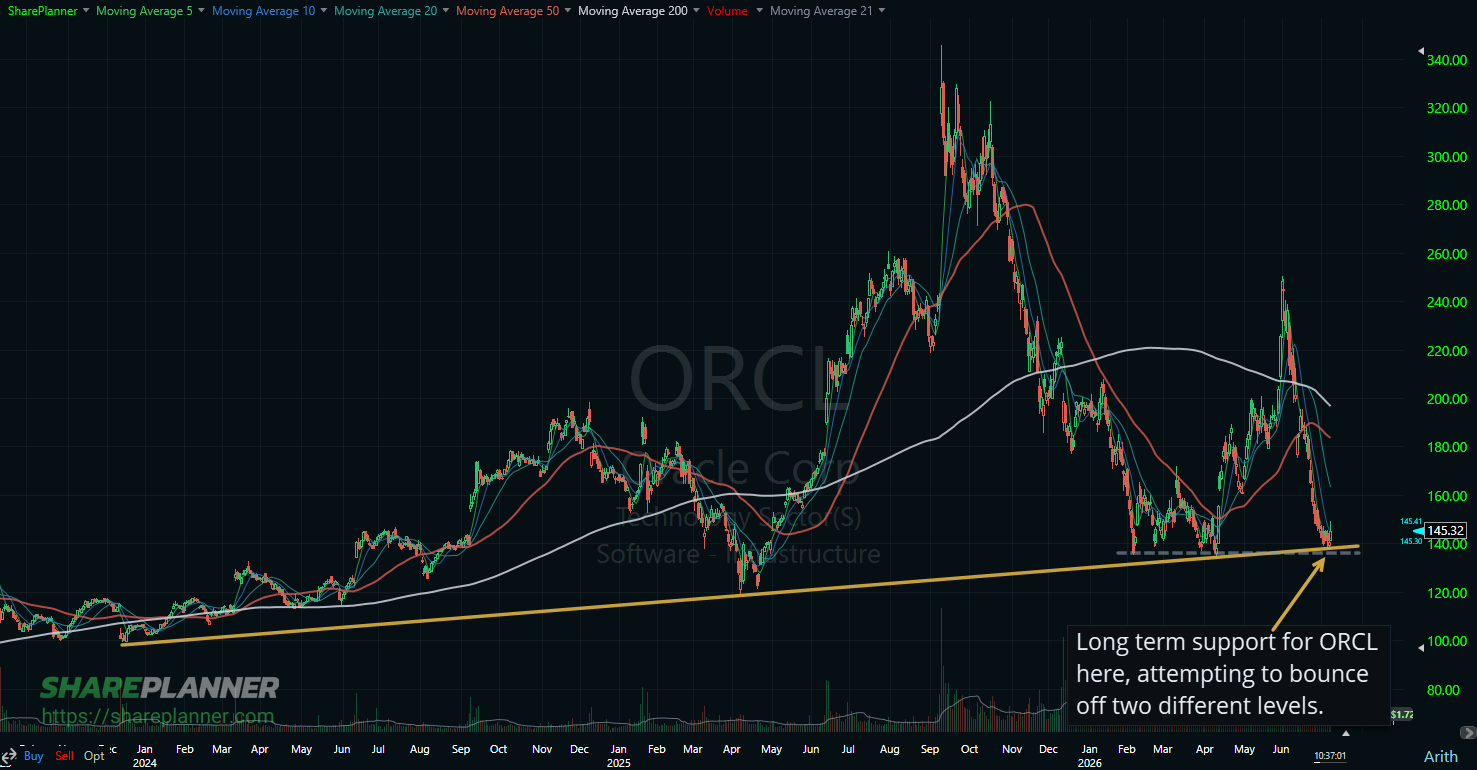Click the blue Buy button
This screenshot has height=770, width=1477.
point(34,756)
